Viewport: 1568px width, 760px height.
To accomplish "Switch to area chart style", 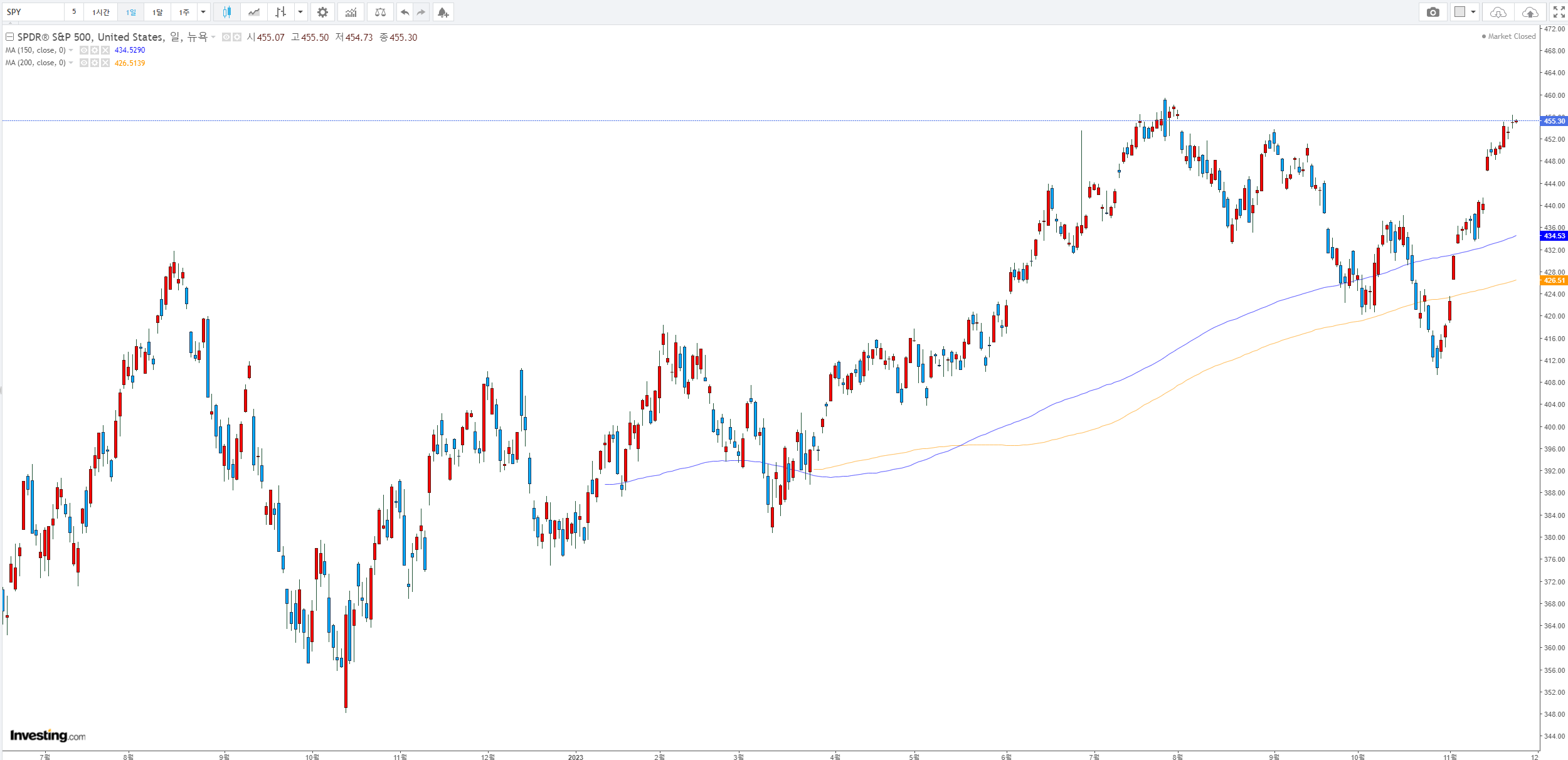I will coord(253,12).
